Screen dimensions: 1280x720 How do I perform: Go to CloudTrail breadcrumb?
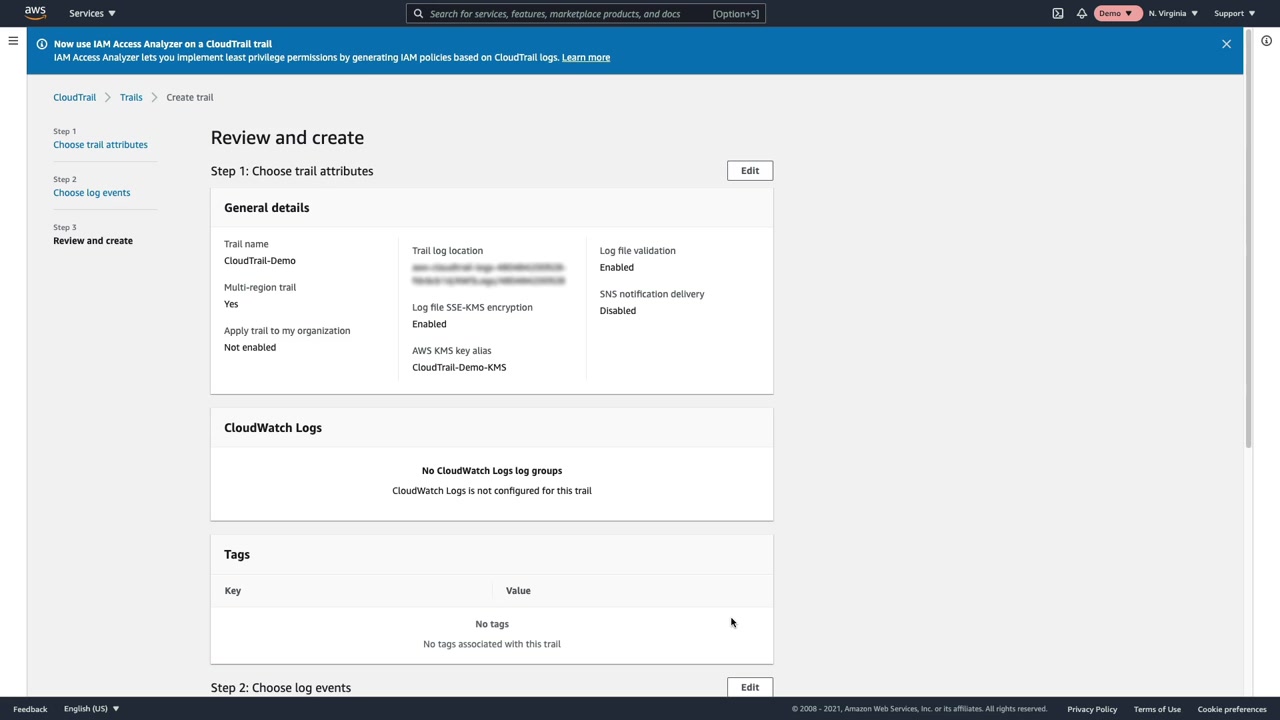tap(75, 98)
